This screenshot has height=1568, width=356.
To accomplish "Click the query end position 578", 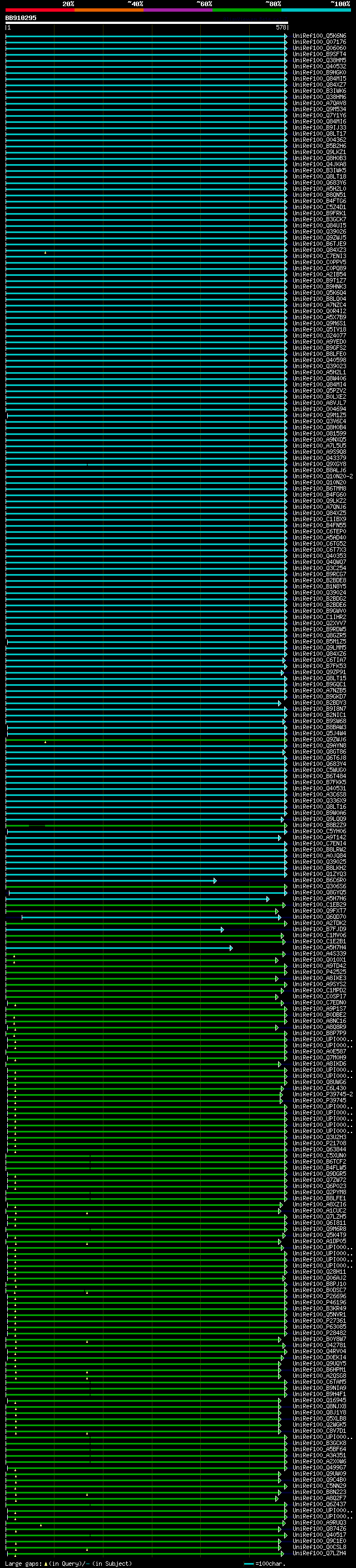I will (x=281, y=27).
